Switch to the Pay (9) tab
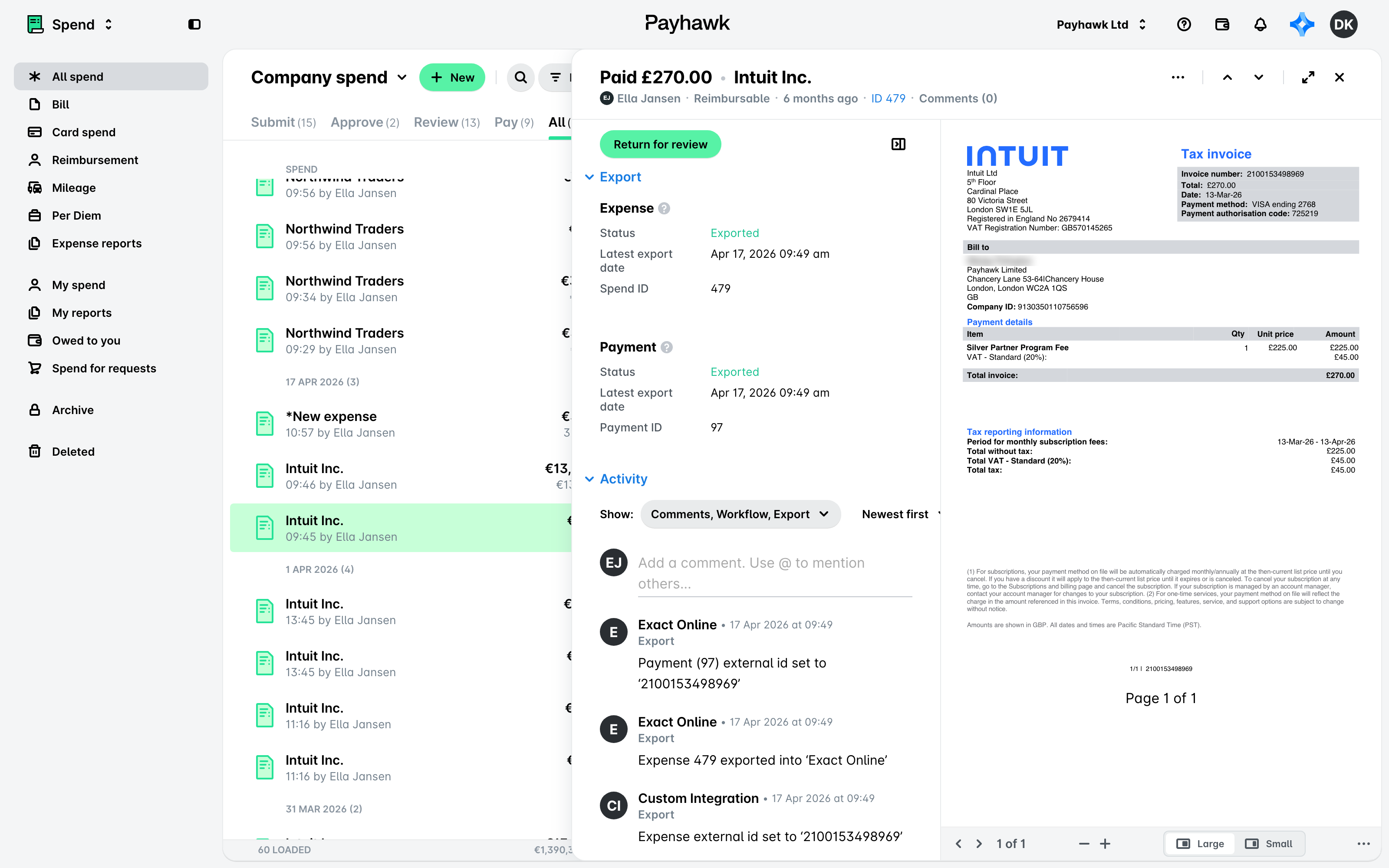The width and height of the screenshot is (1389, 868). pos(513,122)
